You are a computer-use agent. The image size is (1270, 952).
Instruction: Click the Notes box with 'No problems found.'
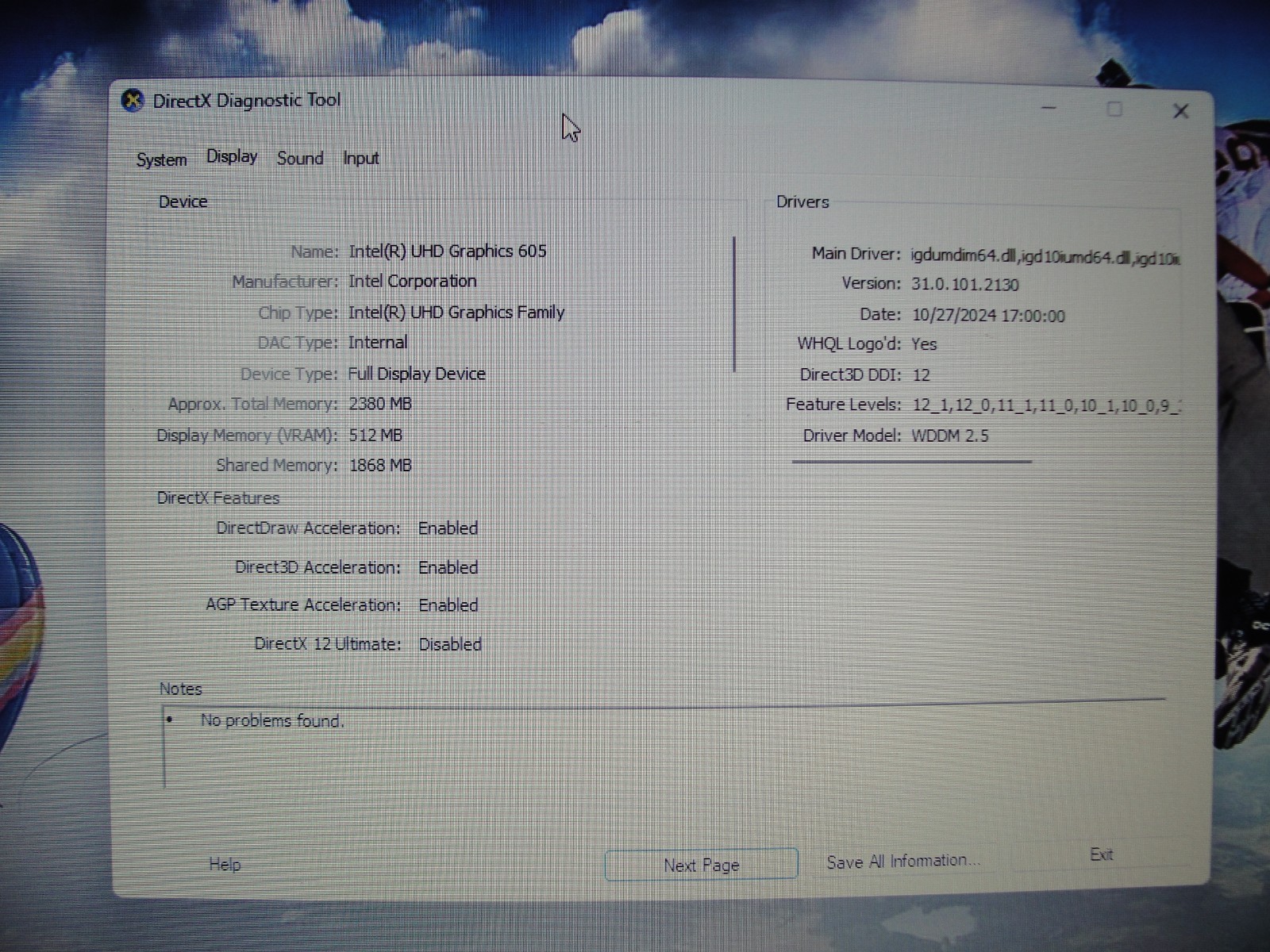(664, 745)
